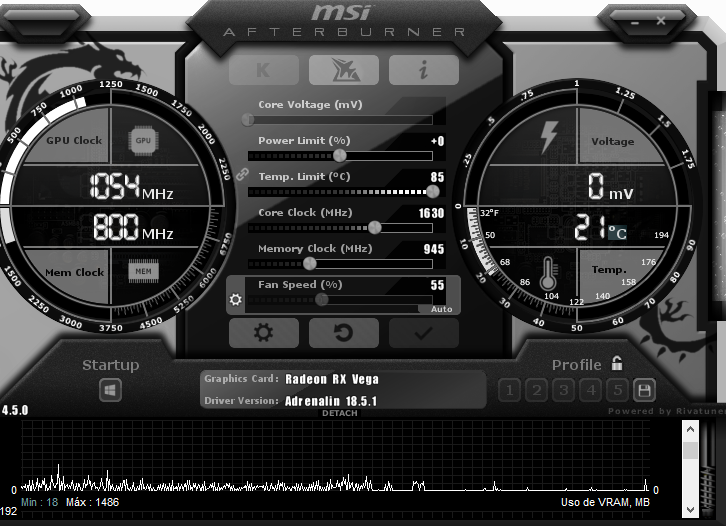Click the Core Voltage slider handle
Screen dimensions: 726x526
pyautogui.click(x=248, y=120)
